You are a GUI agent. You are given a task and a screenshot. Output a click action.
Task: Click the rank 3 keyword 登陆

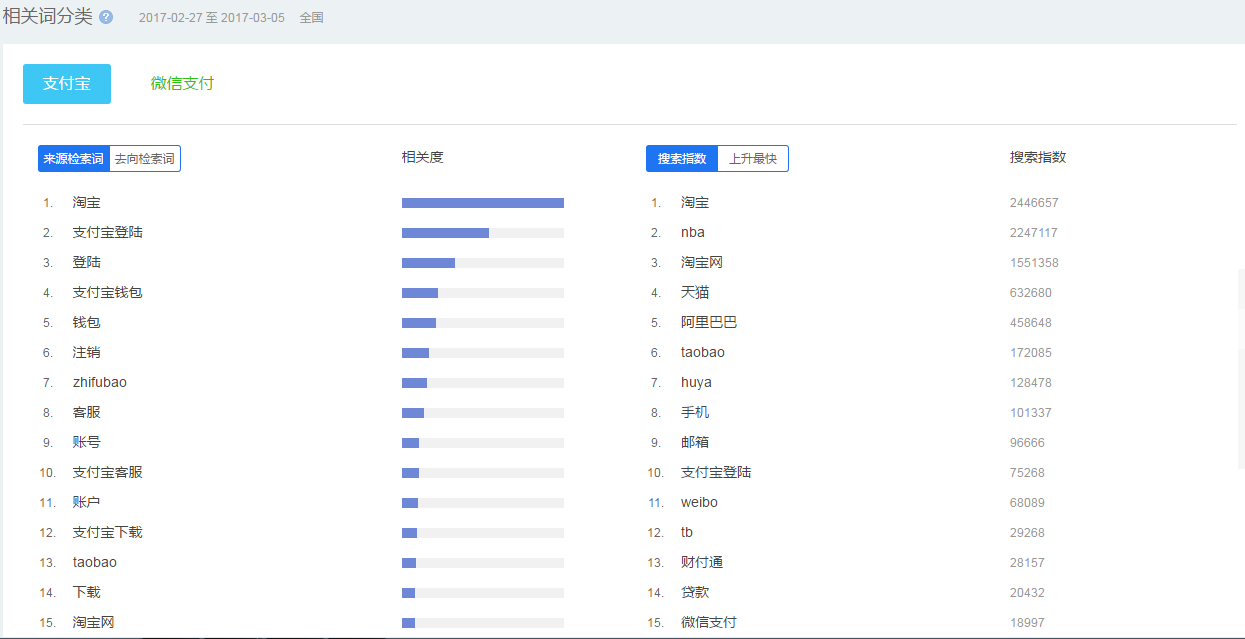(x=87, y=263)
